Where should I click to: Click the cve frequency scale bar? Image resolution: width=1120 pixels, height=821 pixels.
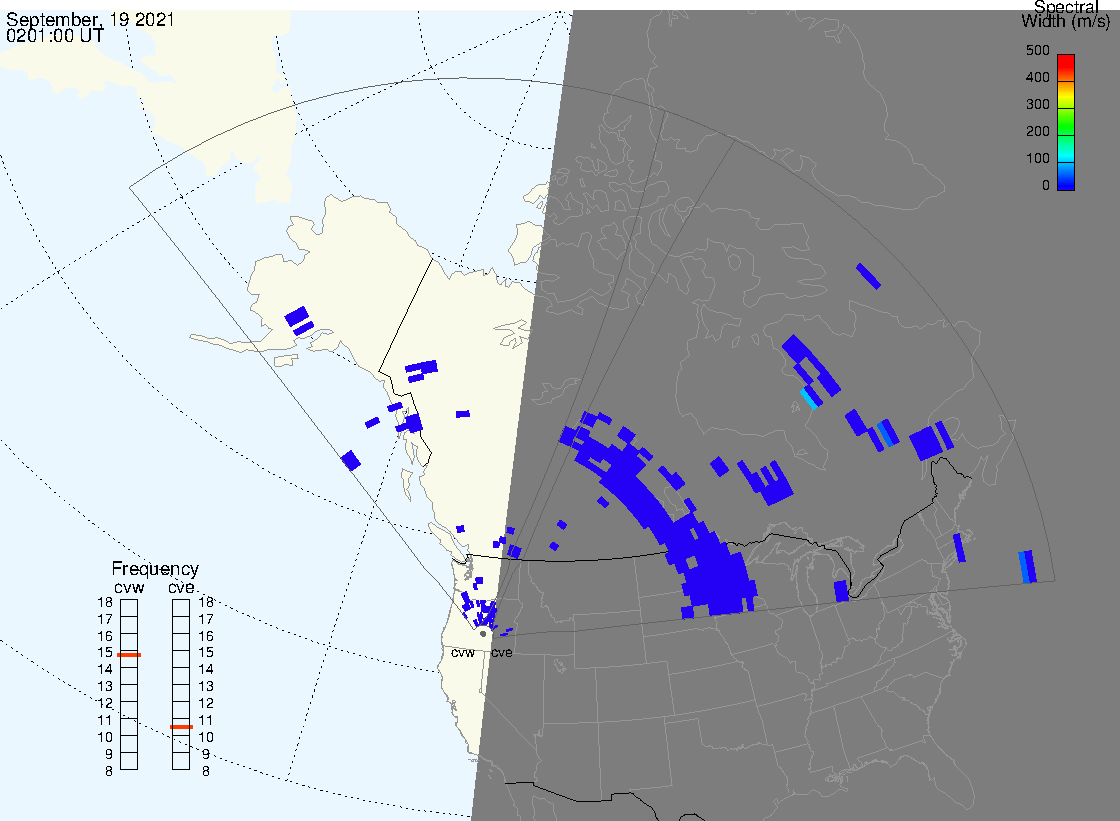coord(181,685)
